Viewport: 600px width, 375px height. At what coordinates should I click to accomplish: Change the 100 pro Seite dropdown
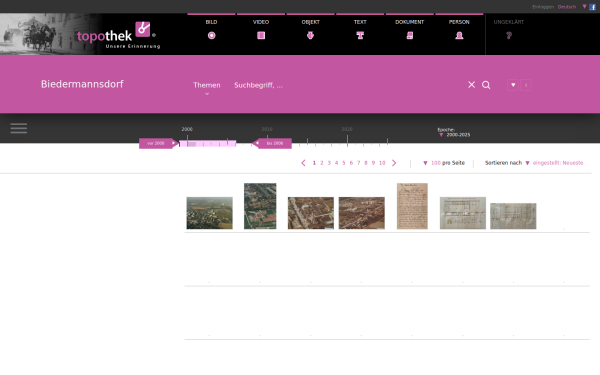(x=444, y=163)
